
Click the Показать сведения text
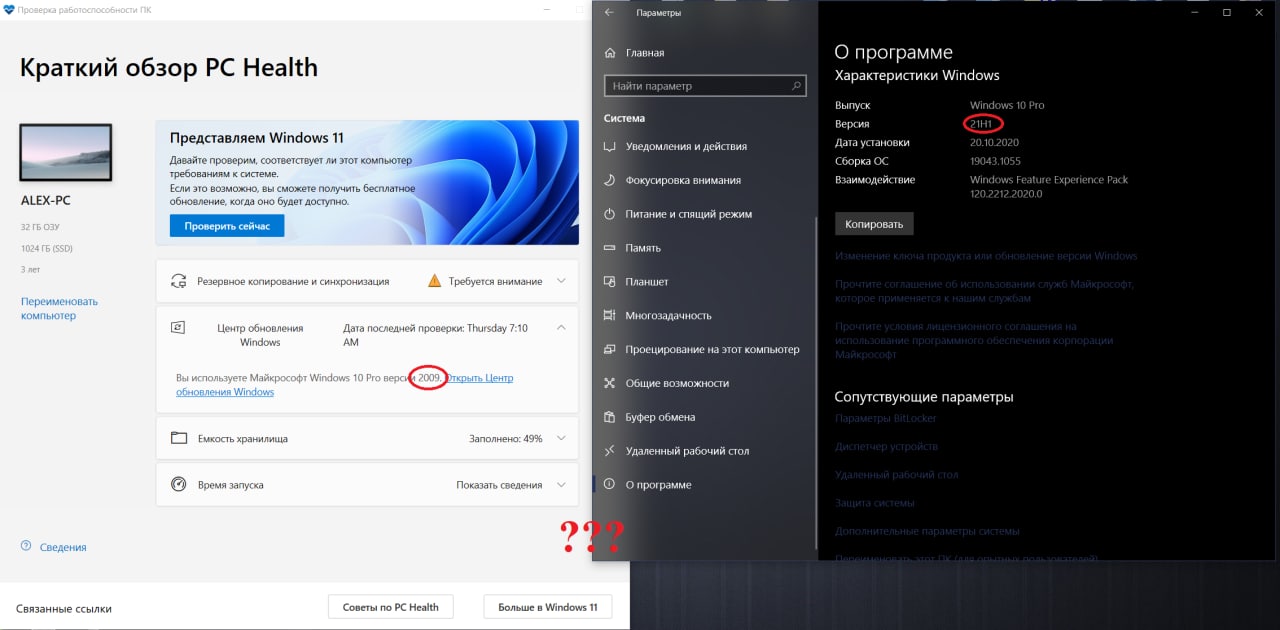coord(499,484)
